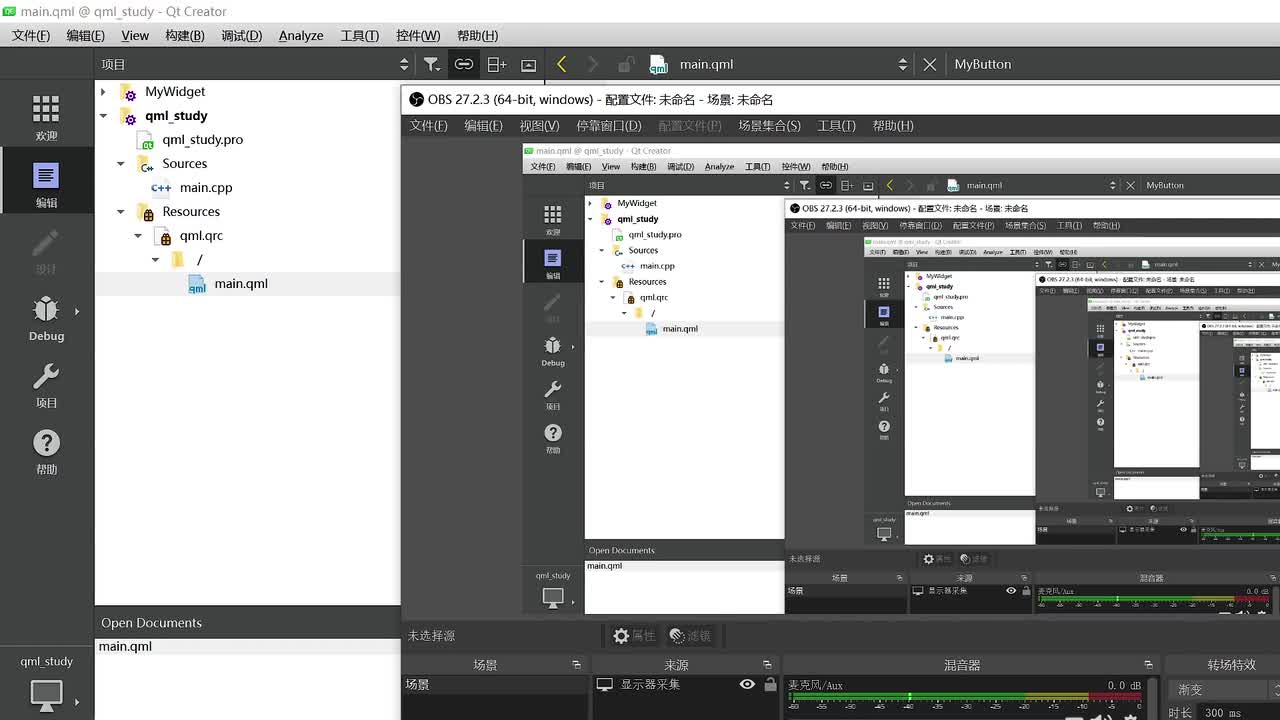This screenshot has height=720, width=1280.
Task: Open the 调试(D) debug menu
Action: point(241,35)
